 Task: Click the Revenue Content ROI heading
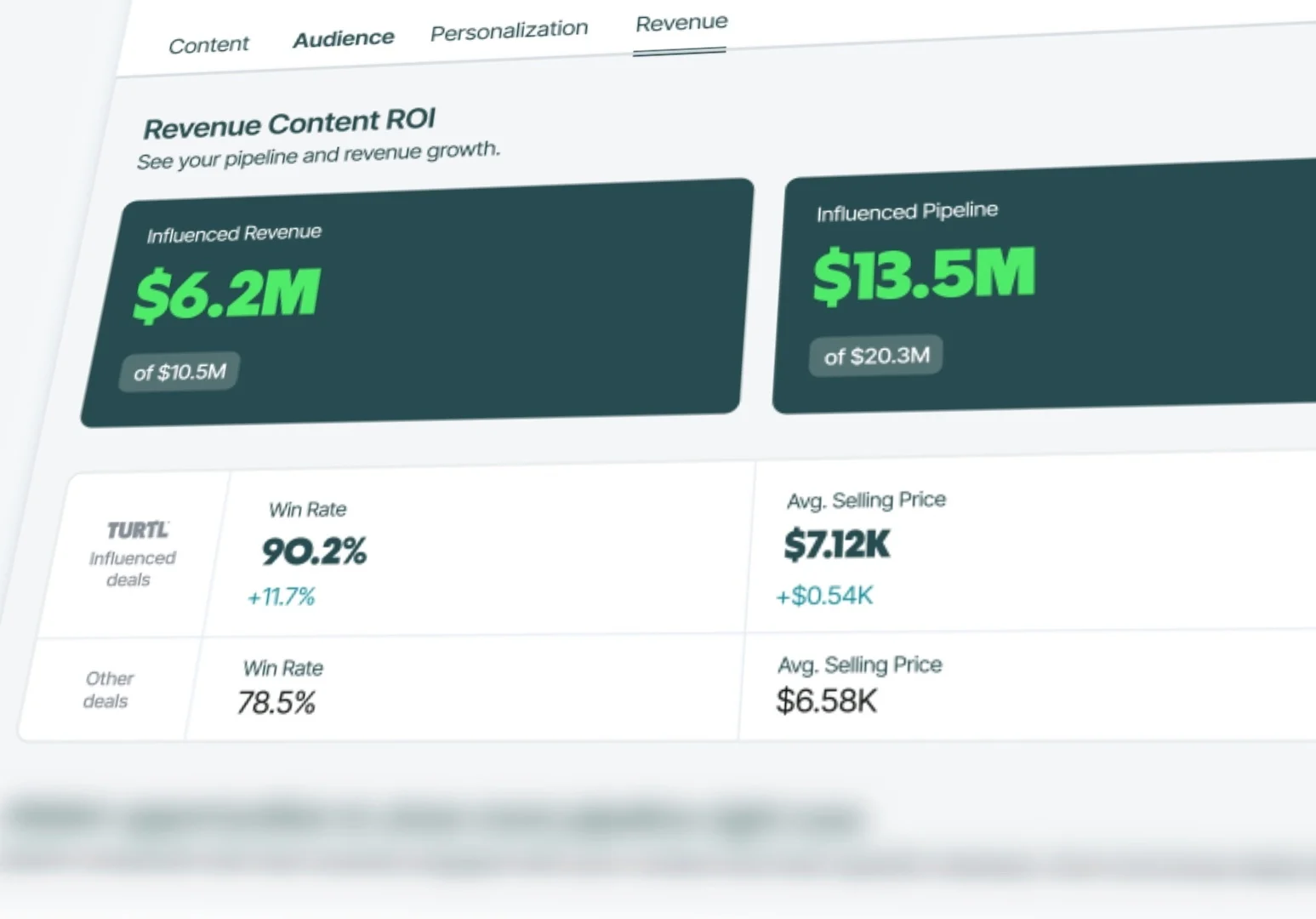(289, 123)
